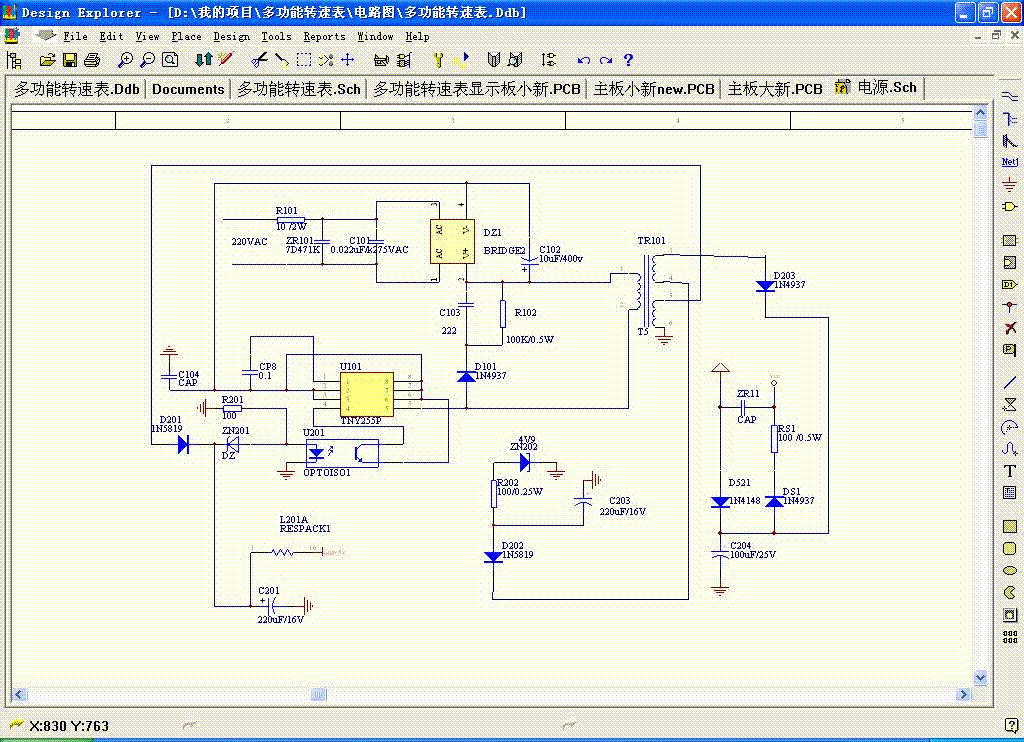
Task: Select the 电源.Sch tab
Action: pyautogui.click(x=877, y=88)
